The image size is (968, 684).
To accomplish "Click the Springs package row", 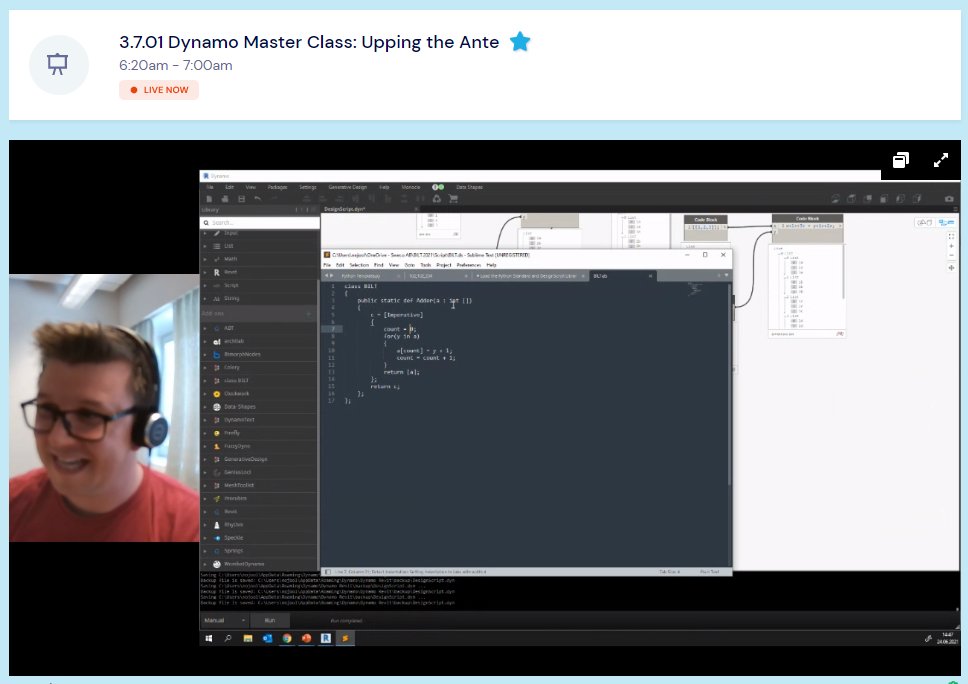I will click(x=260, y=551).
